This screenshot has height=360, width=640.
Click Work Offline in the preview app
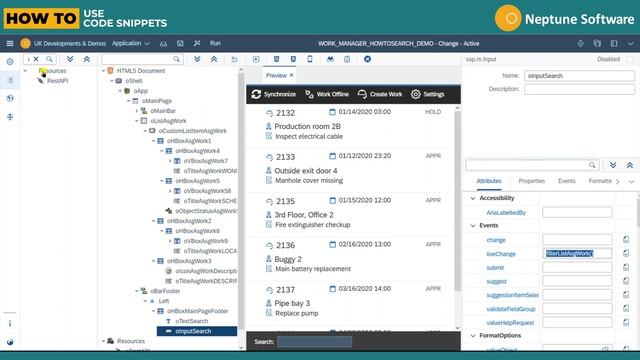click(327, 94)
